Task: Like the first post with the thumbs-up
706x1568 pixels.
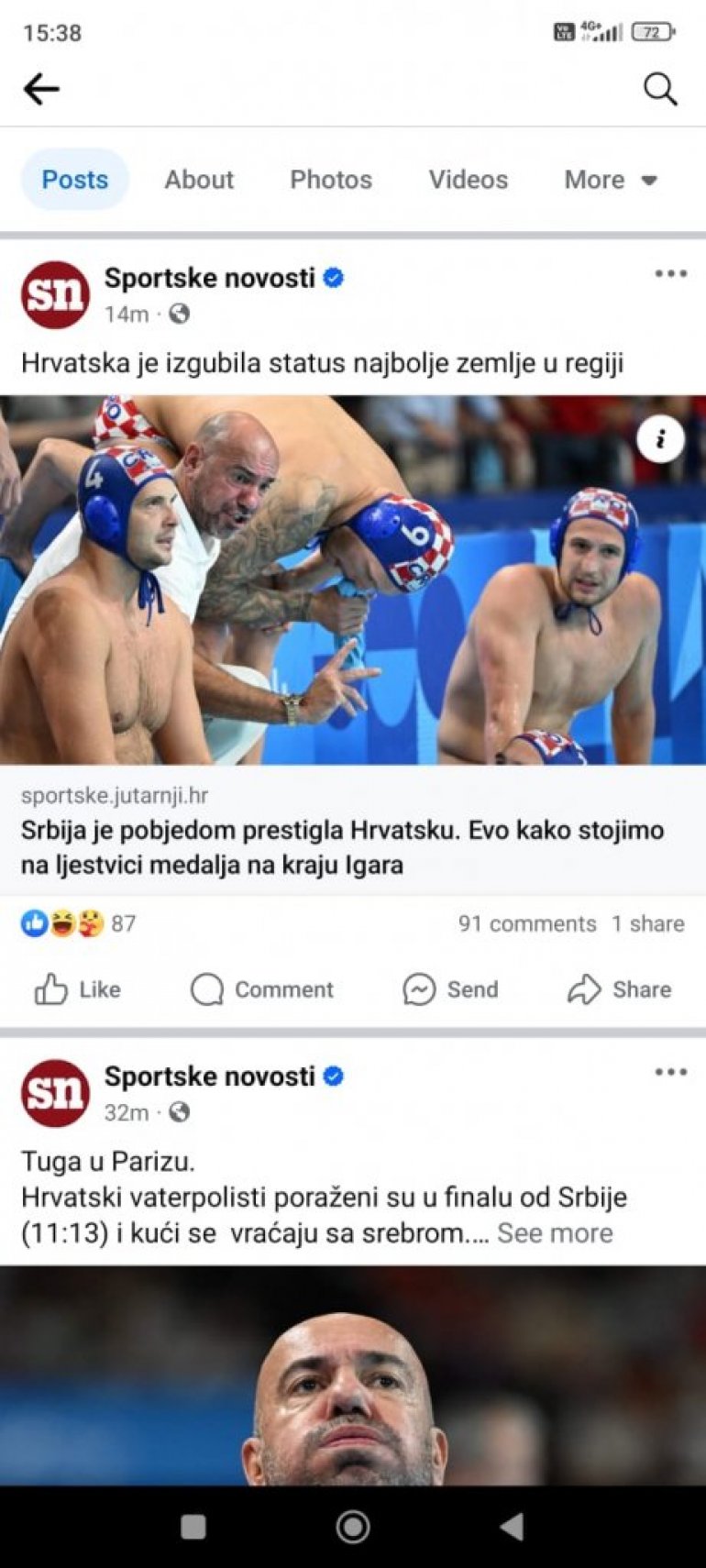Action: point(50,989)
